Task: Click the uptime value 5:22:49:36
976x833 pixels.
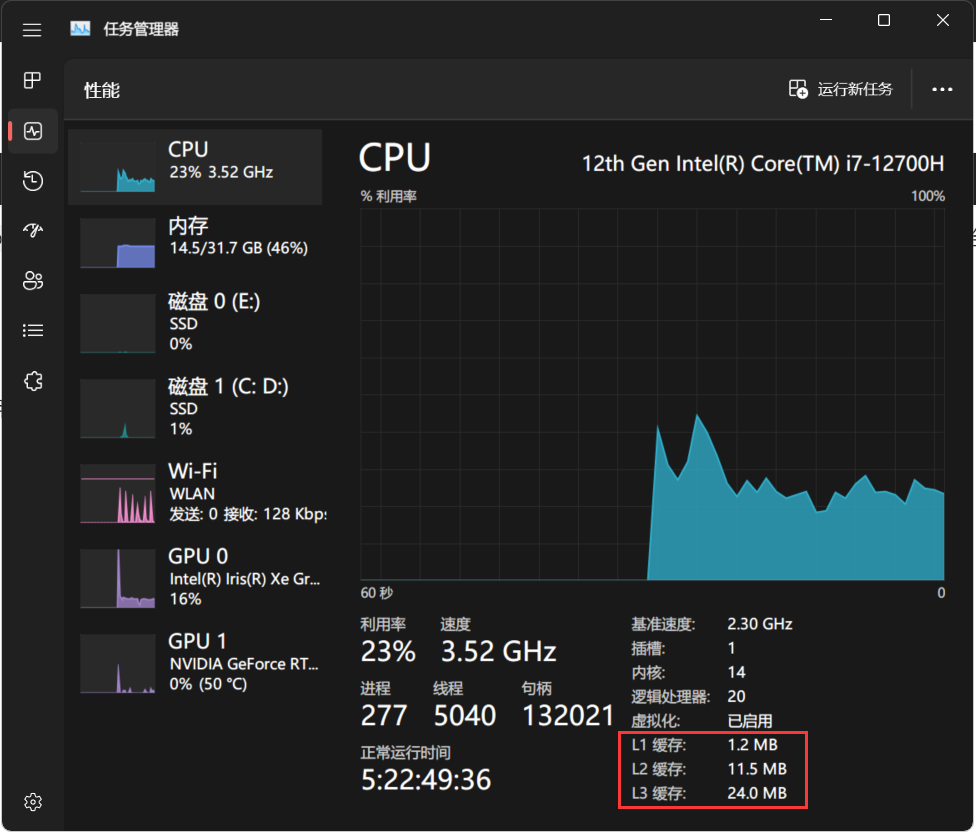Action: pyautogui.click(x=426, y=780)
